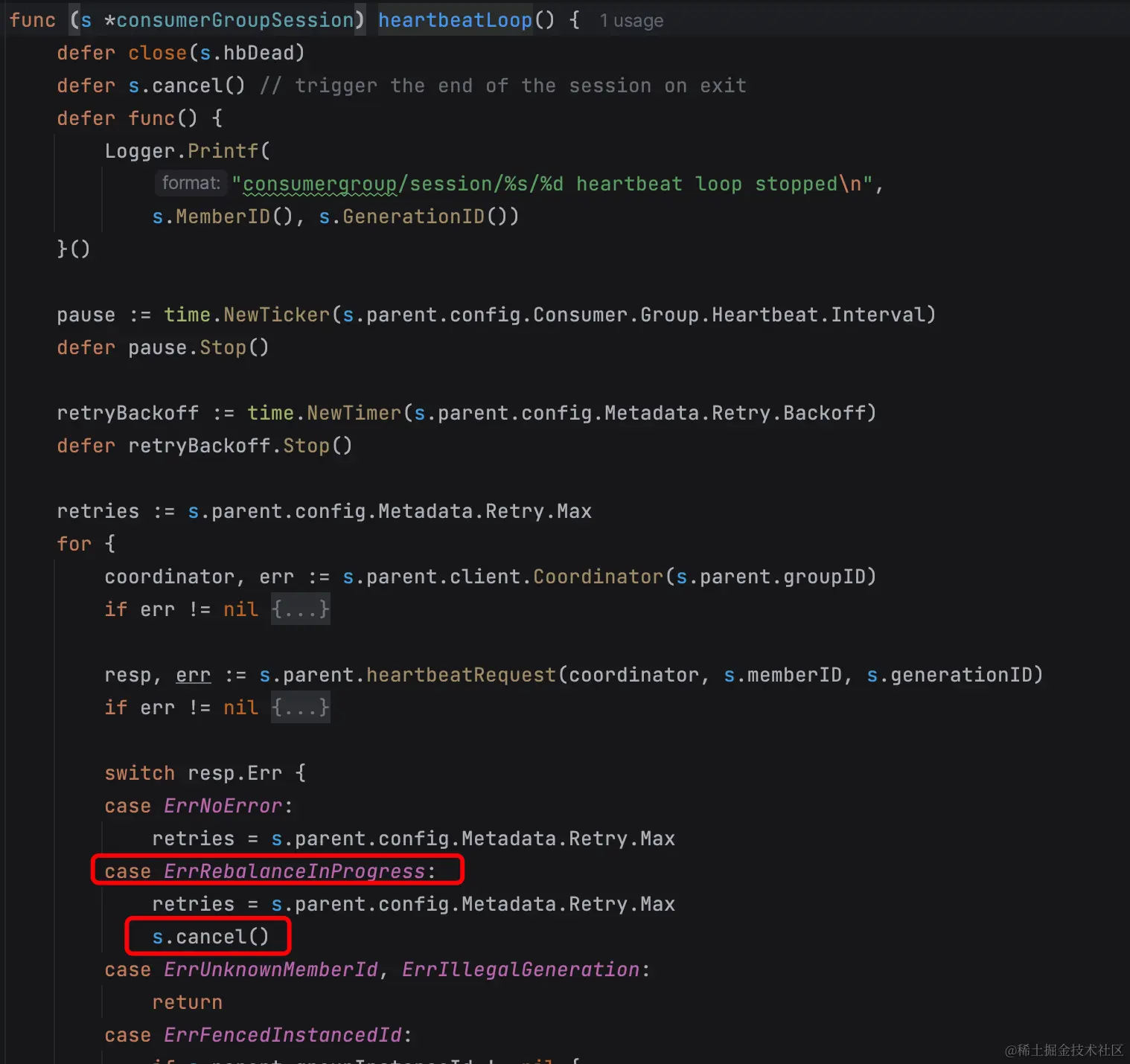The width and height of the screenshot is (1130, 1064).
Task: Click the return statement
Action: 188,1002
